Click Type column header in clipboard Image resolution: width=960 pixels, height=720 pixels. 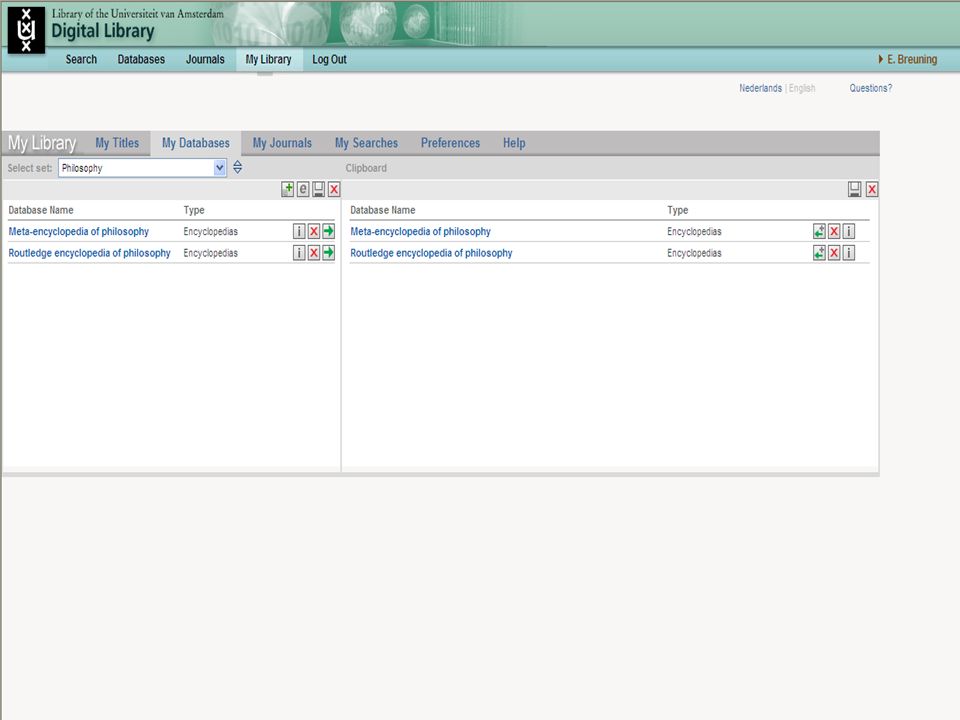click(678, 210)
